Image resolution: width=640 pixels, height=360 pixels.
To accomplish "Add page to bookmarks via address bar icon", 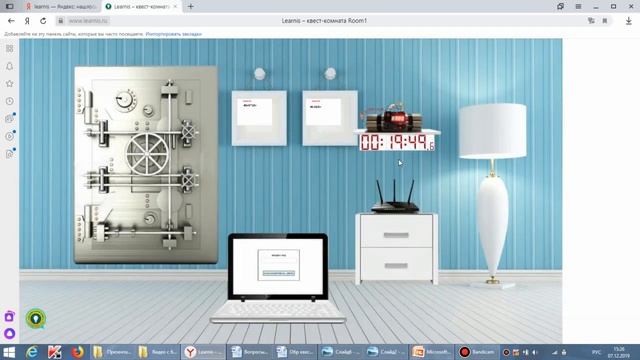I will 605,20.
